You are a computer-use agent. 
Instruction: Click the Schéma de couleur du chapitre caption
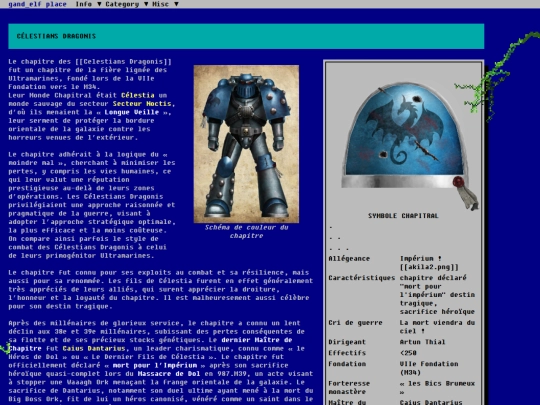[x=246, y=231]
